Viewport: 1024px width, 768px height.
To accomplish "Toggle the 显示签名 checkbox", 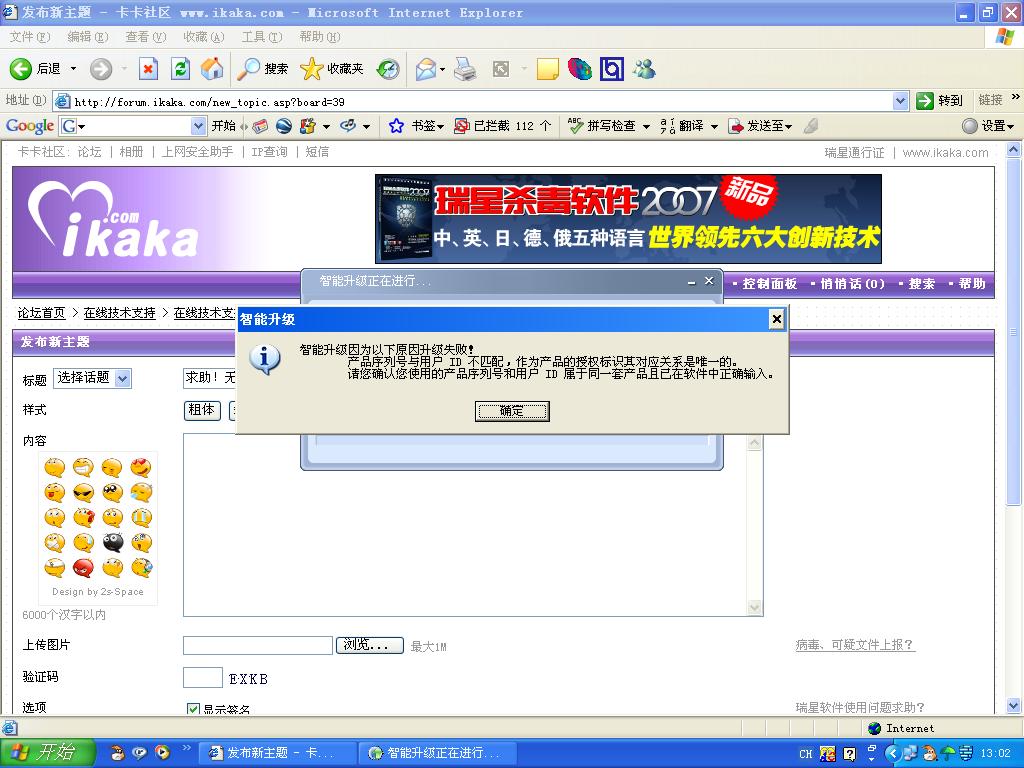I will click(x=193, y=709).
